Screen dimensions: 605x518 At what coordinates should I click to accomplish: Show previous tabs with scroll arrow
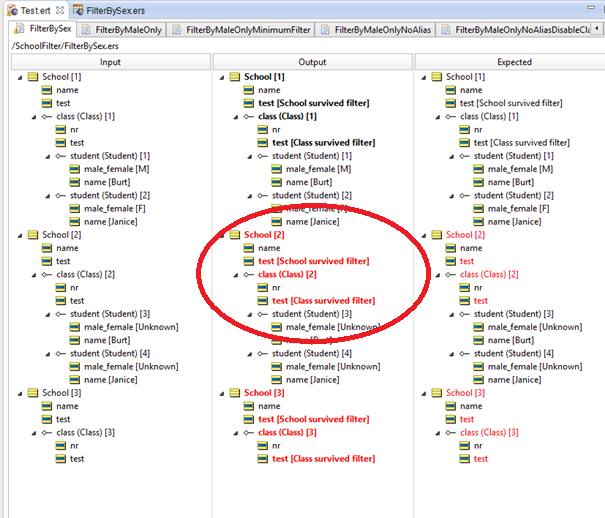(x=597, y=29)
